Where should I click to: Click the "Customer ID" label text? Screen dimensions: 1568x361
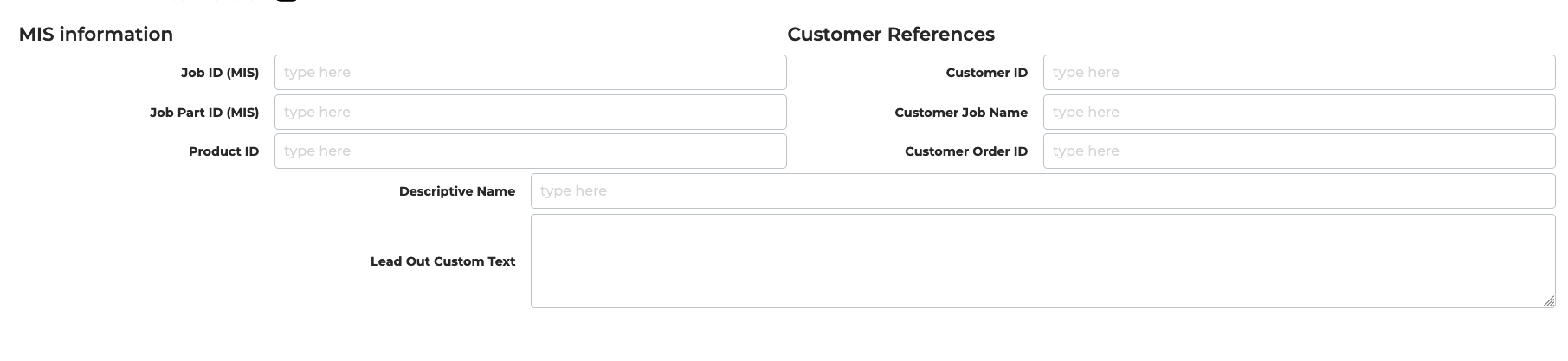[986, 73]
